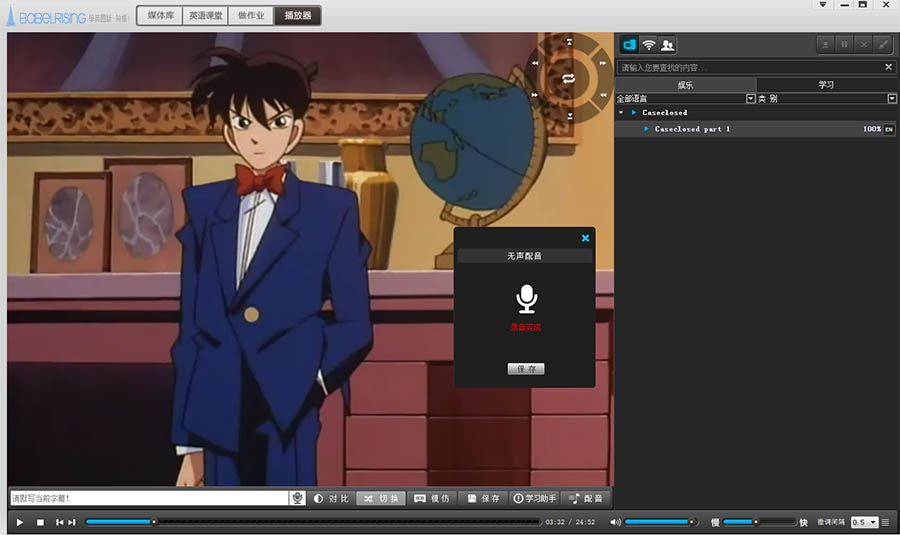Adjust the volume slider
The image size is (900, 535).
(x=661, y=522)
